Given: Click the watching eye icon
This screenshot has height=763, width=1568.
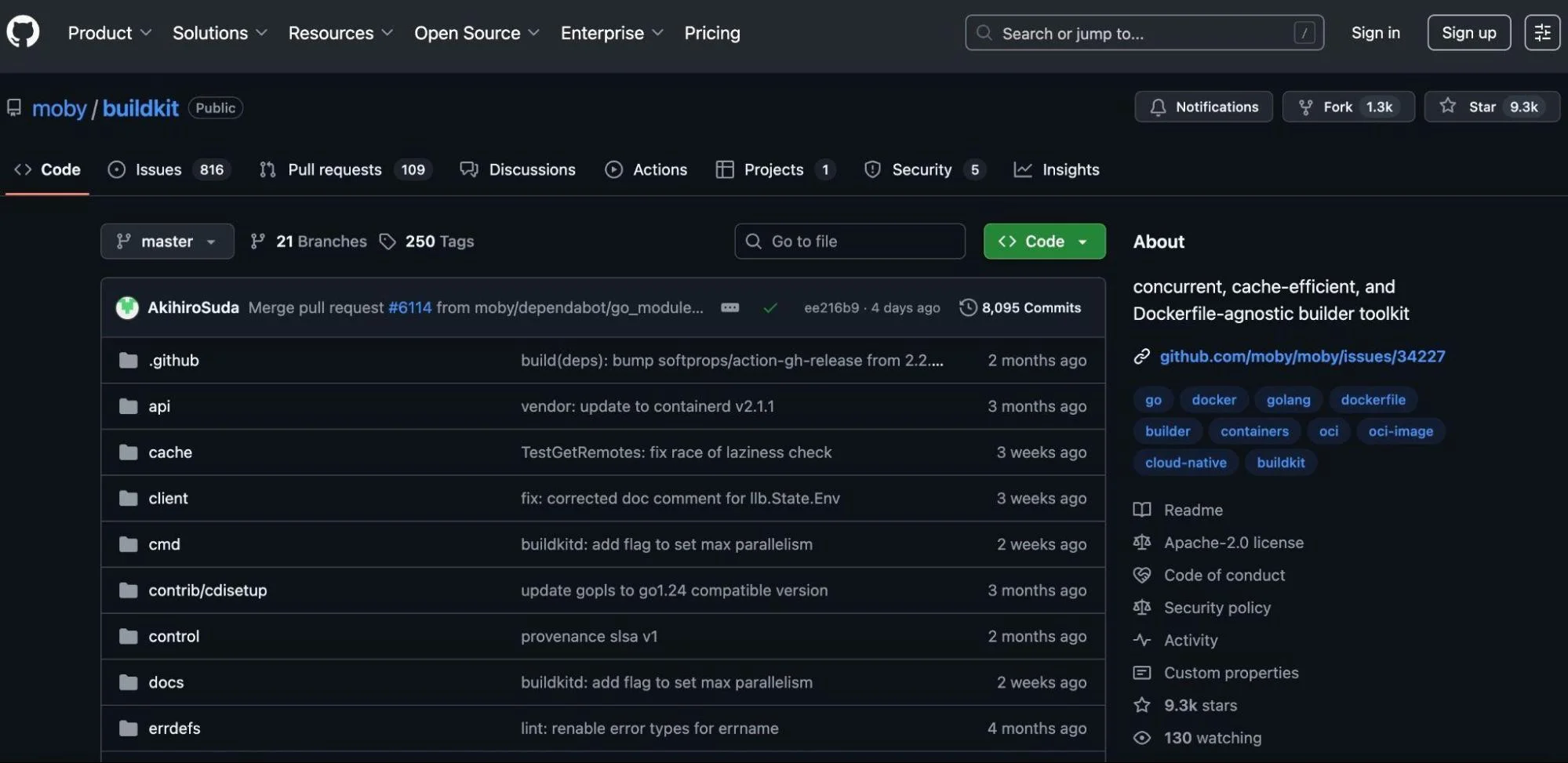Looking at the screenshot, I should 1142,738.
